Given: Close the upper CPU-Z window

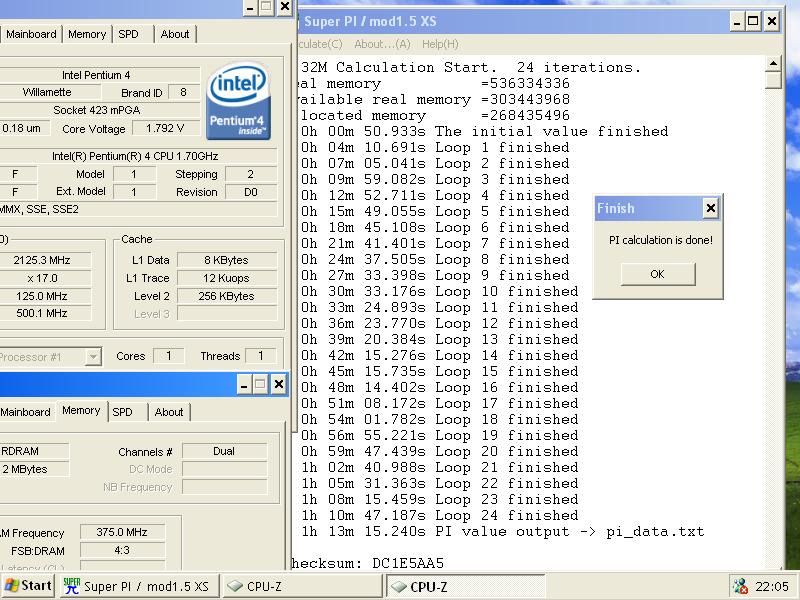Looking at the screenshot, I should click(285, 7).
